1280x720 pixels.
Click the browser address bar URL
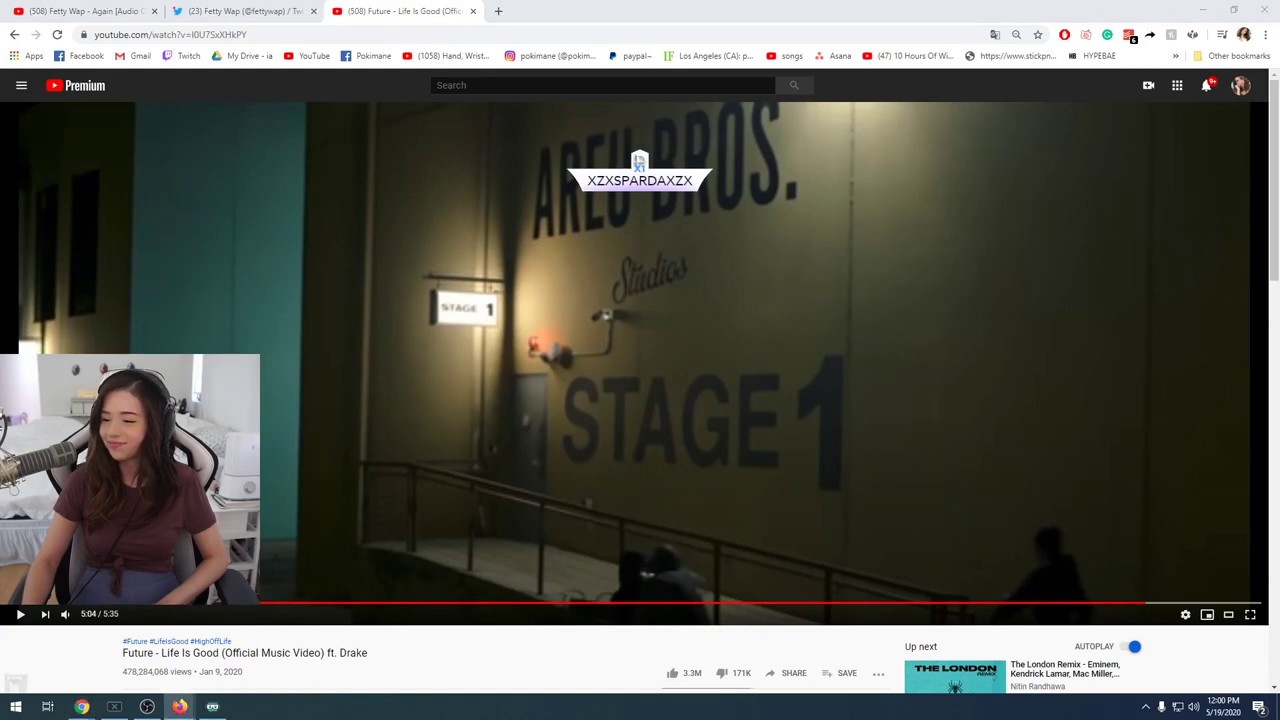click(x=170, y=35)
